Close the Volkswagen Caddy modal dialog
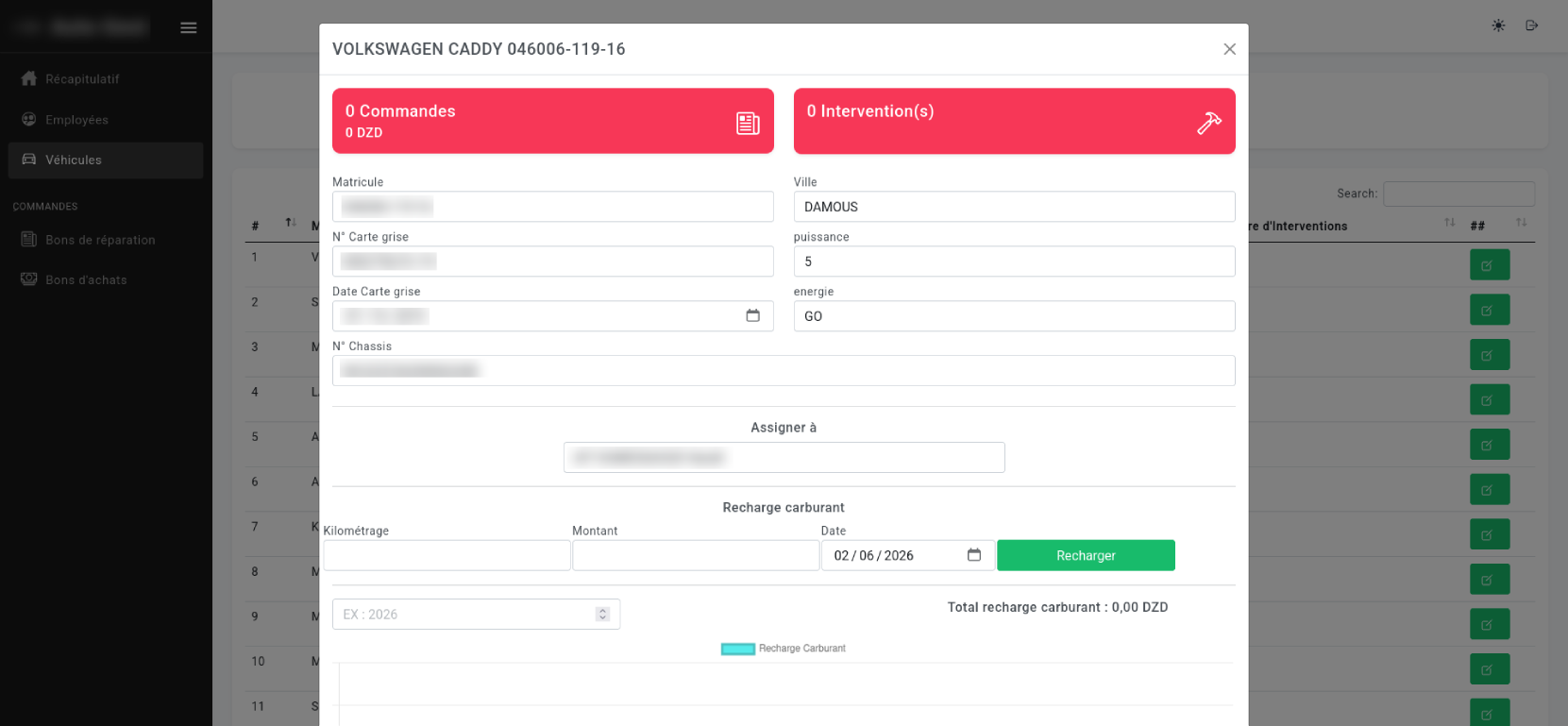1568x726 pixels. coord(1229,49)
